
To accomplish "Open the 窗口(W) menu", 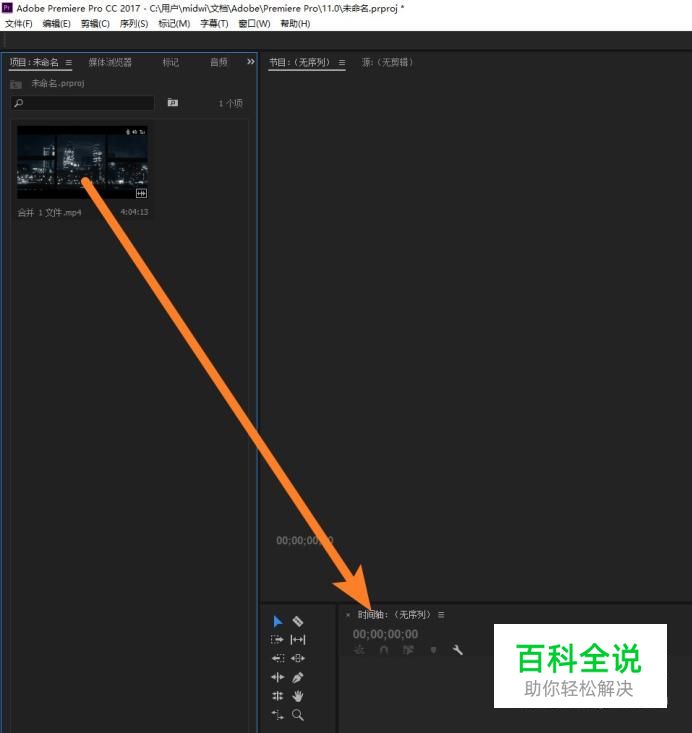I will tap(254, 23).
